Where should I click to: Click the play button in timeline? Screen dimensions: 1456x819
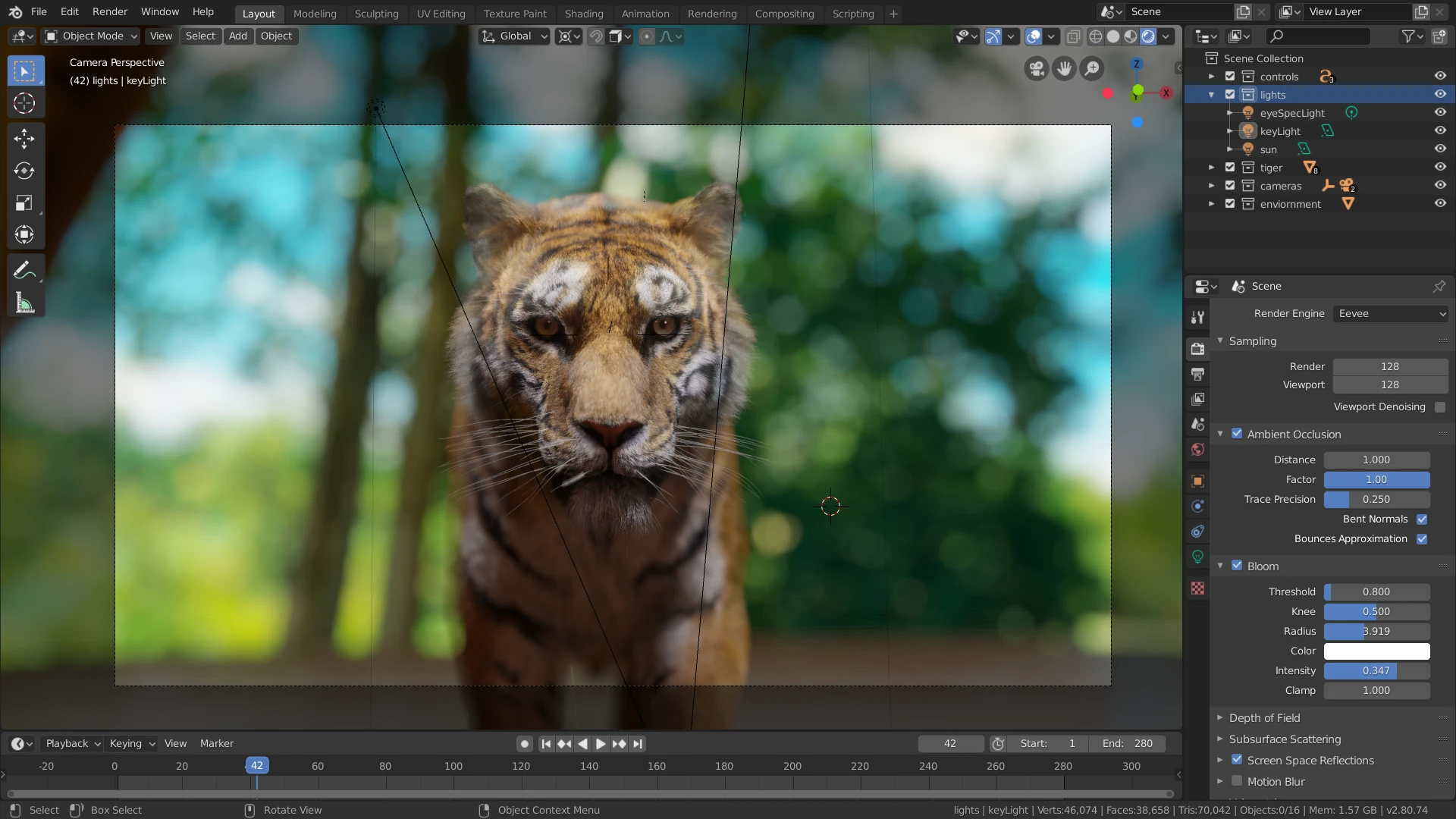point(600,743)
